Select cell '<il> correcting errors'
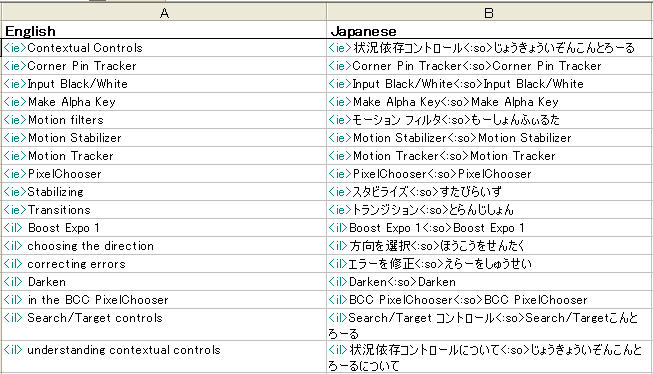 coord(164,264)
